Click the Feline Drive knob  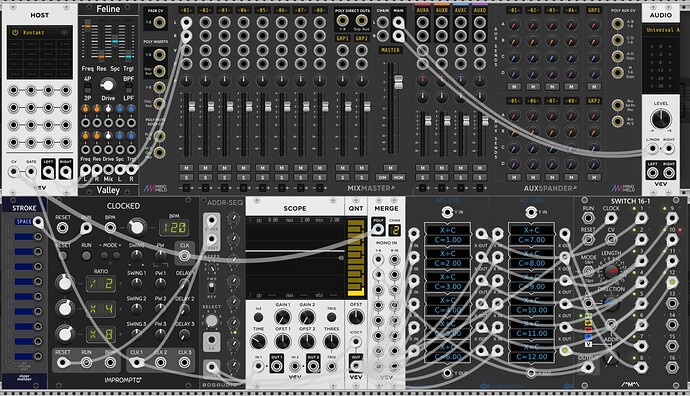[107, 84]
